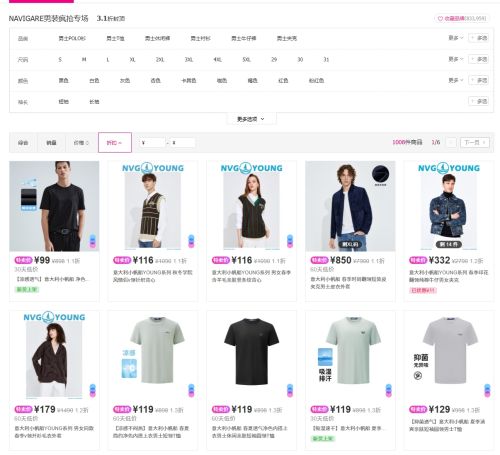Enable multi-select for the color filter row
Screen dimensions: 500x455
tap(478, 80)
